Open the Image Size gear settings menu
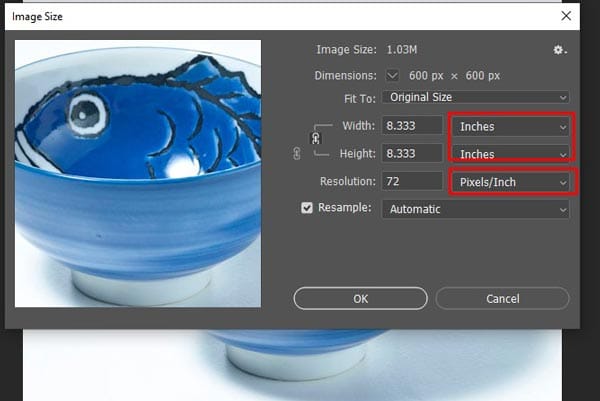The image size is (600, 401). click(560, 50)
